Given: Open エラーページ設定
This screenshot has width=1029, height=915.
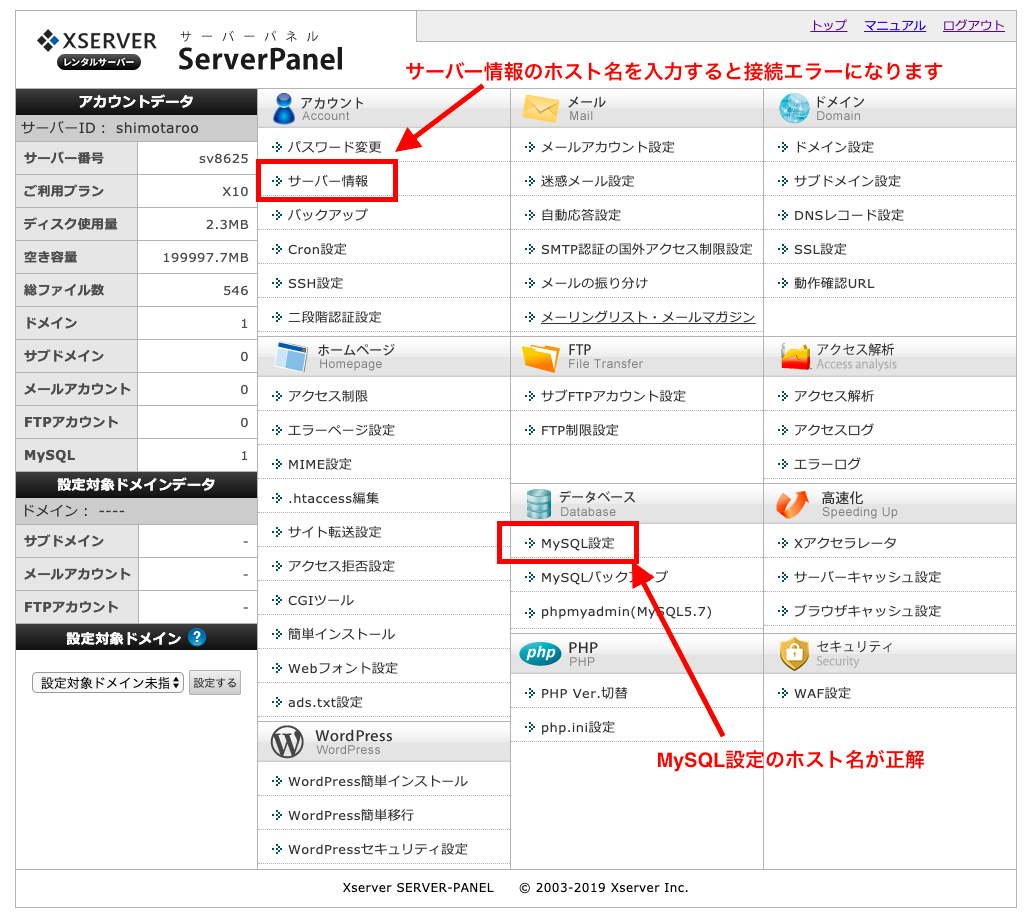Looking at the screenshot, I should point(341,430).
